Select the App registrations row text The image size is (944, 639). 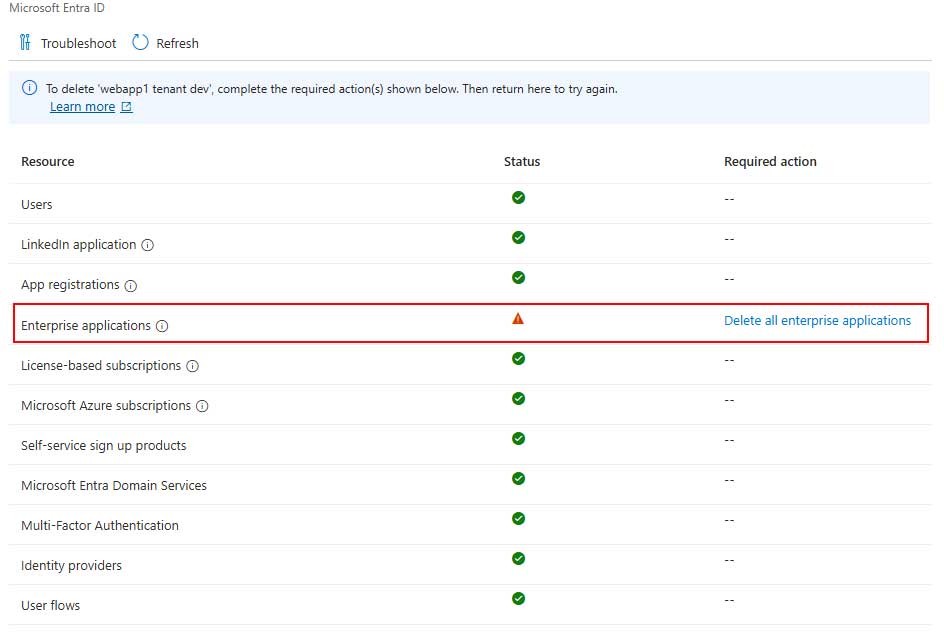click(x=70, y=285)
